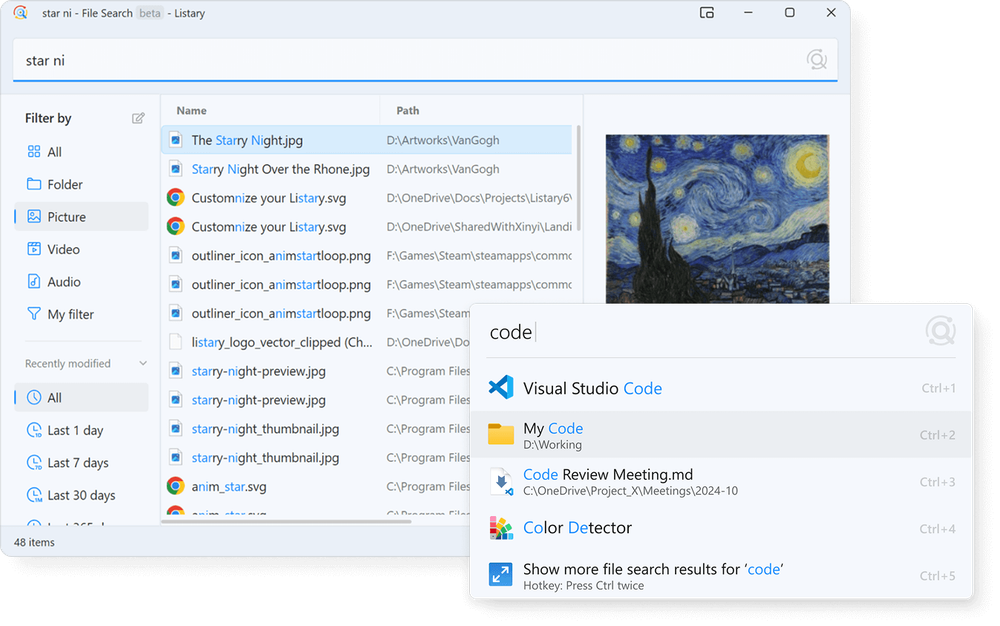This screenshot has width=1000, height=626.
Task: Open Code Review Meeting.md result
Action: pos(721,481)
